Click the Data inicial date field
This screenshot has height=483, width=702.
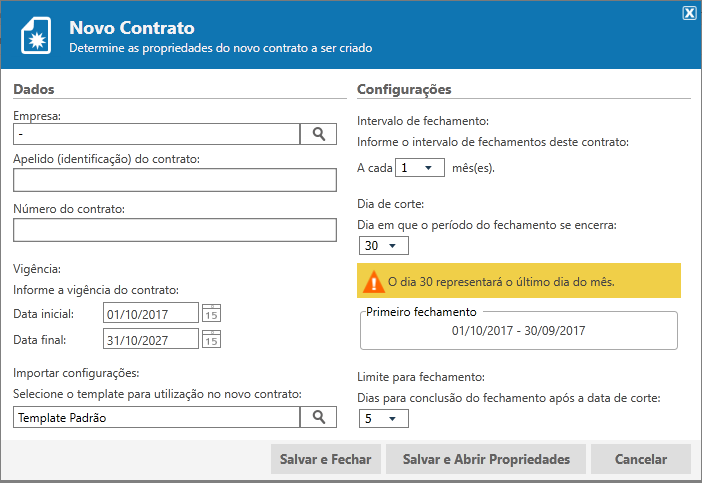pos(150,314)
